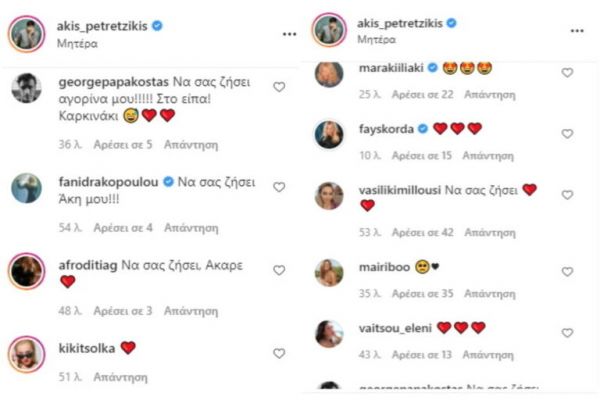Screen dimensions: 600x400
Task: Tap the heart beside afroditiag's comment
Action: click(279, 267)
